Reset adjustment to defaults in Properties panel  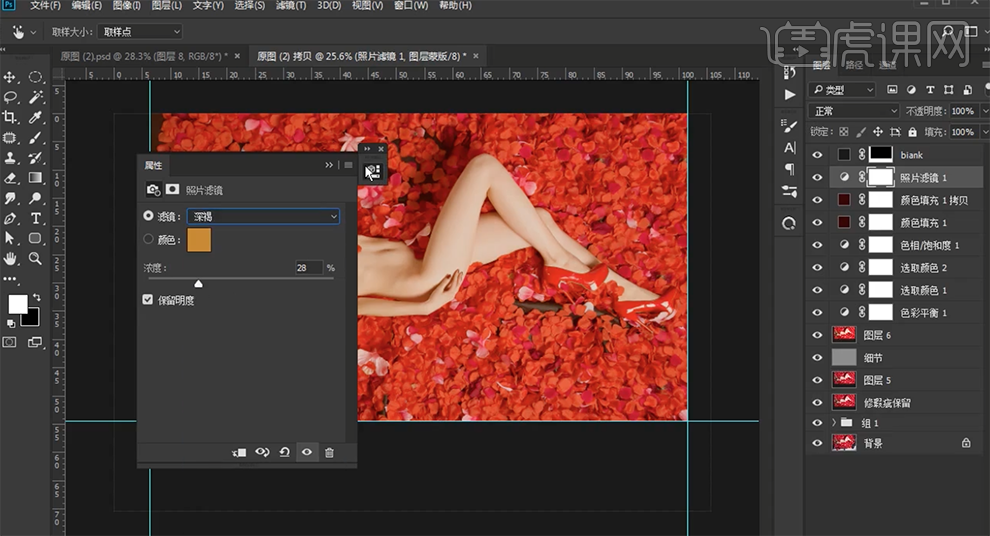click(x=284, y=453)
